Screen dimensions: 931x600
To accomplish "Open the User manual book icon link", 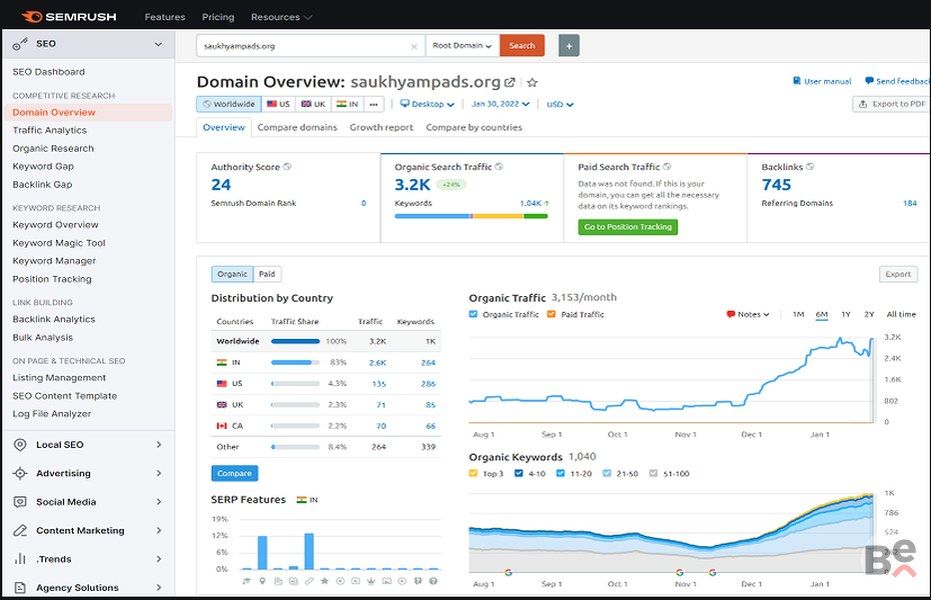I will pyautogui.click(x=797, y=81).
